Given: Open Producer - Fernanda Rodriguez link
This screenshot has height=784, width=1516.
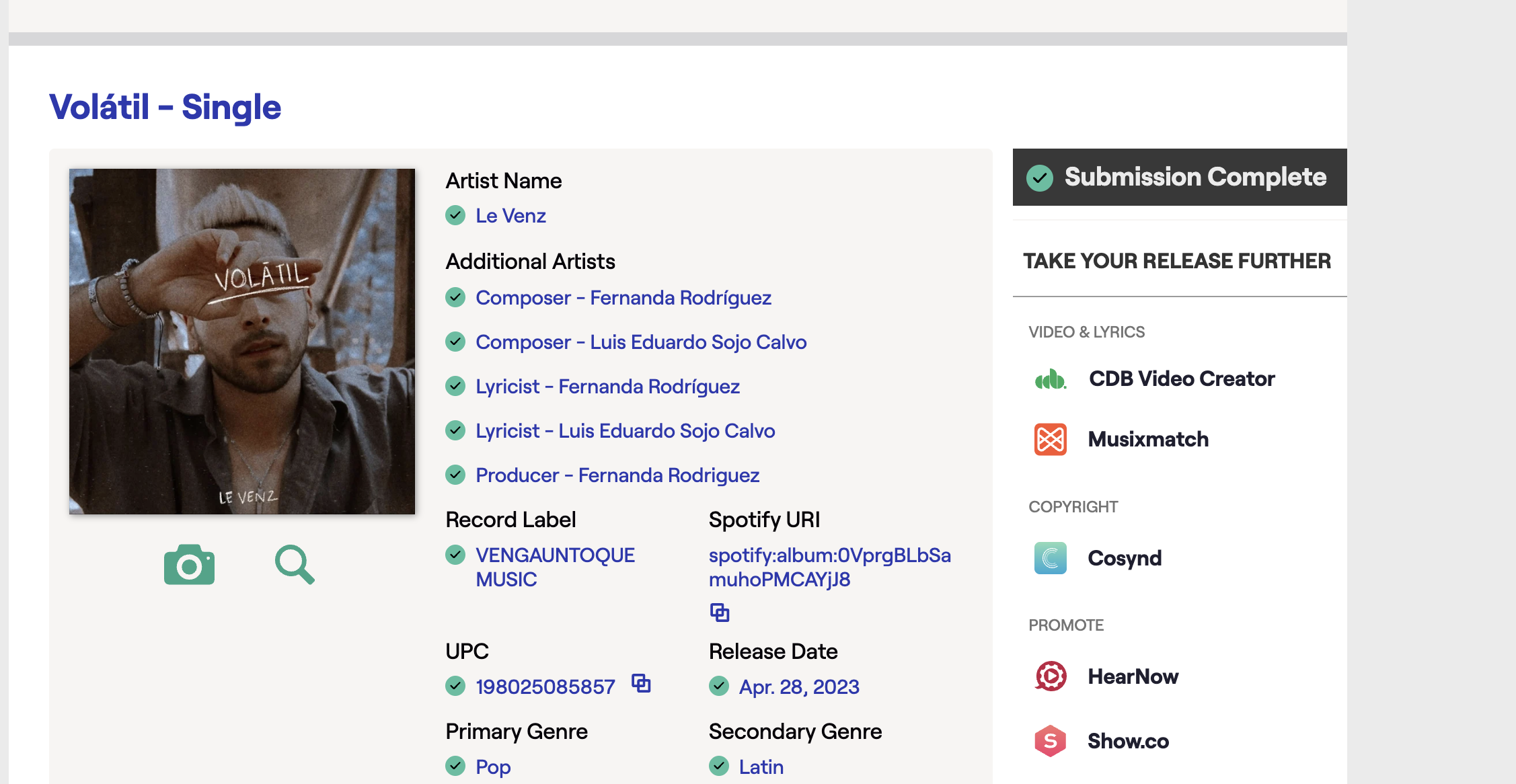Looking at the screenshot, I should pyautogui.click(x=617, y=475).
